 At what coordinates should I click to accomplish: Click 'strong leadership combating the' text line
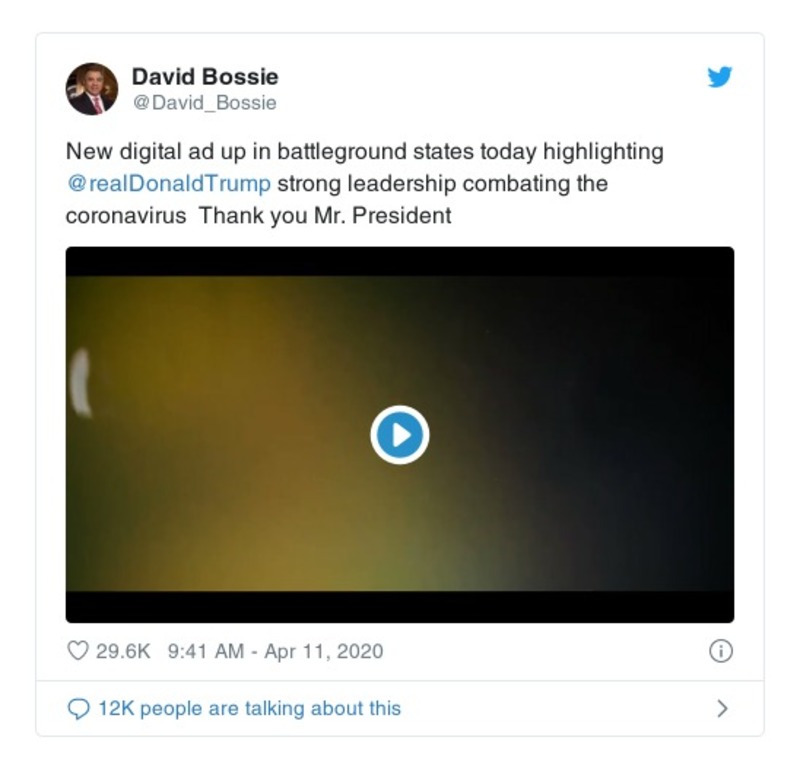point(442,183)
